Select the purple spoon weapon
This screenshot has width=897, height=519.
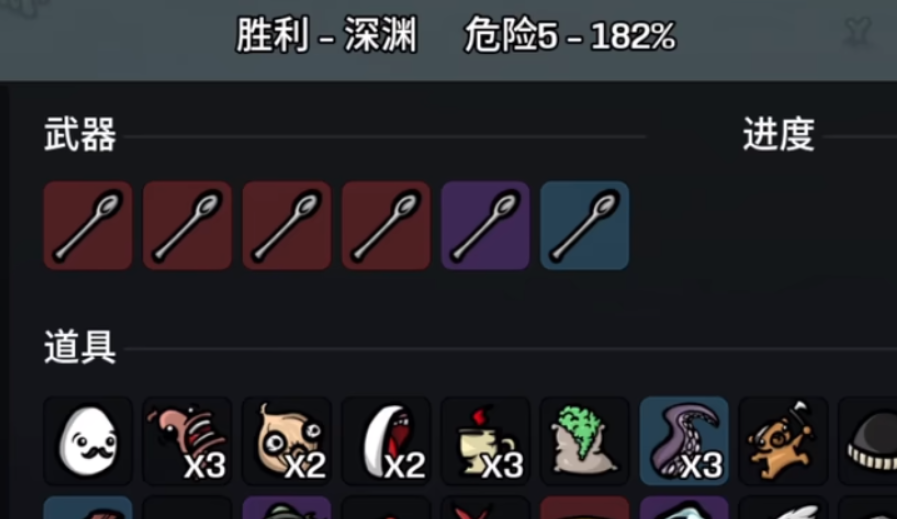coord(485,225)
